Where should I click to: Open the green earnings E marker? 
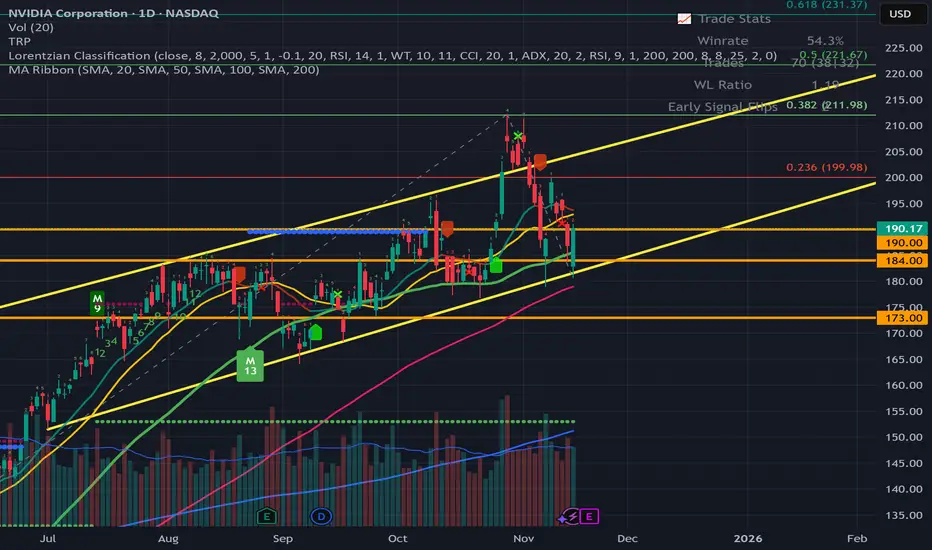click(x=266, y=516)
